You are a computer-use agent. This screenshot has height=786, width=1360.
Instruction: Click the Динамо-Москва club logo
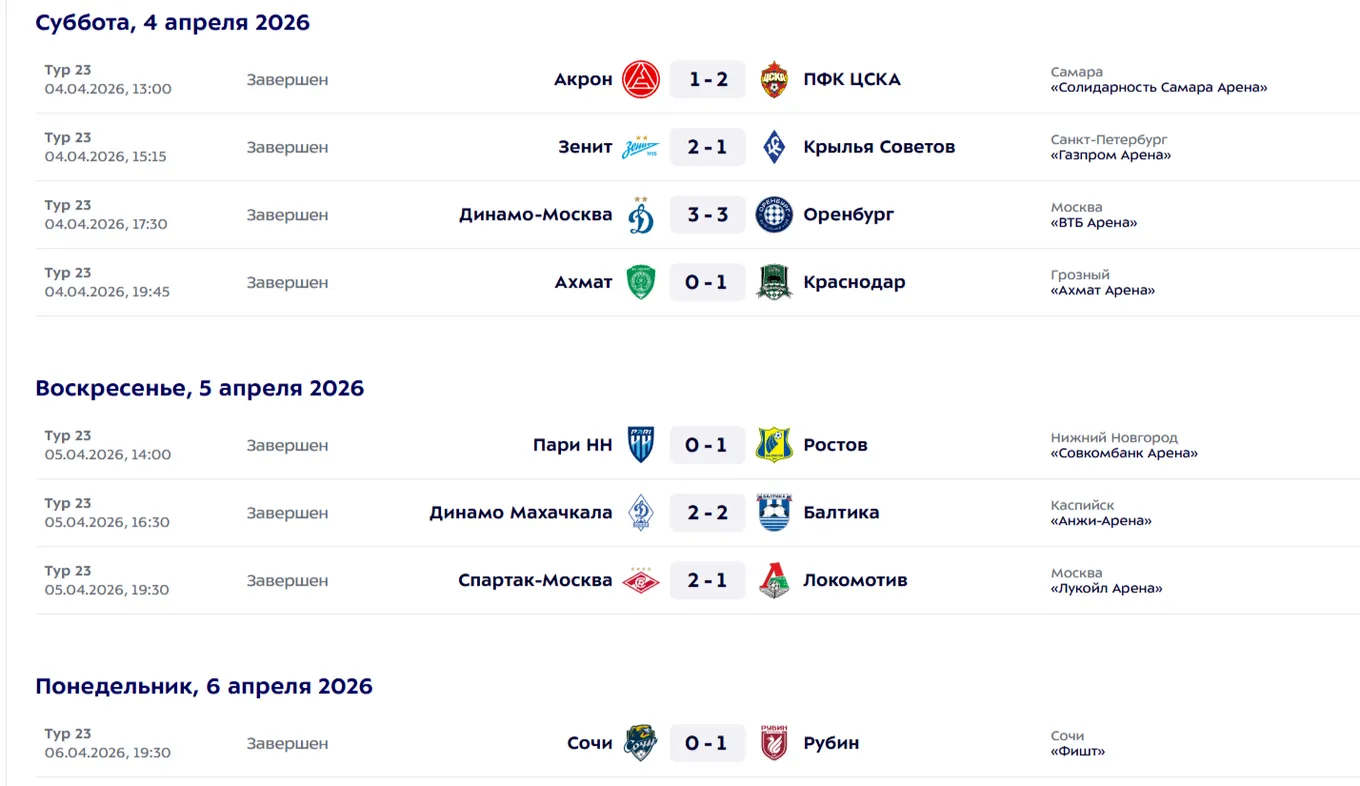click(641, 214)
